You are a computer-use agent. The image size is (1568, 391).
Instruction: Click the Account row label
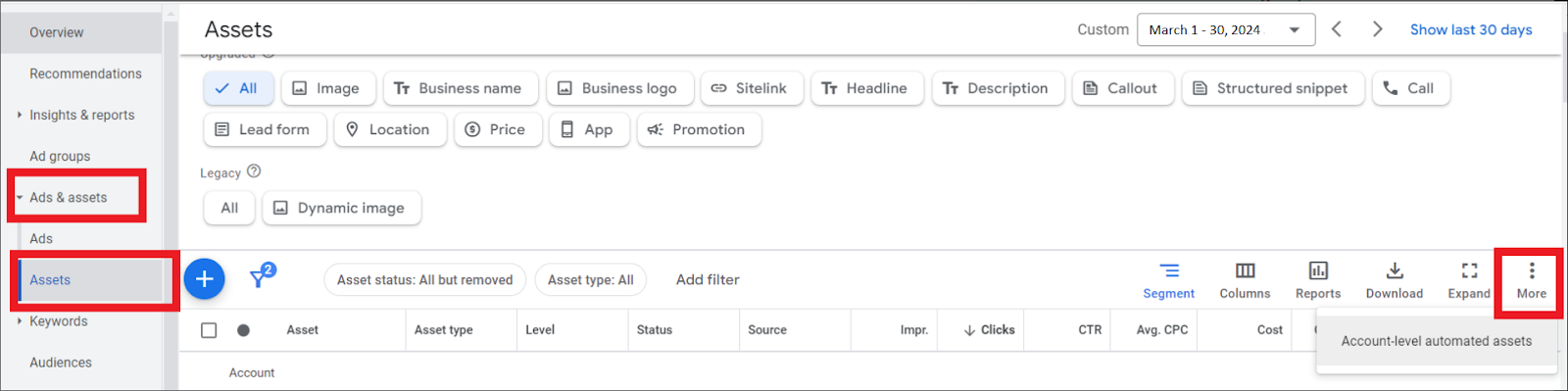(252, 372)
